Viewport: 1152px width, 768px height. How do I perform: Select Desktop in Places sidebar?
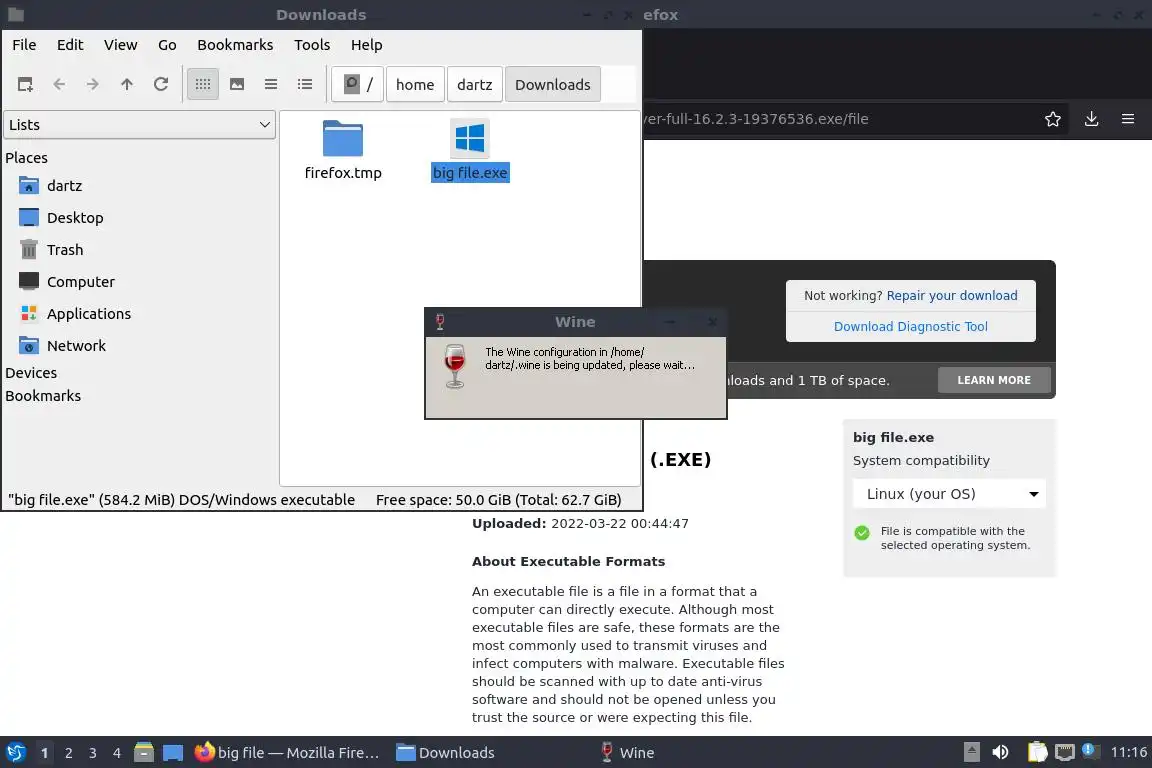pyautogui.click(x=75, y=218)
